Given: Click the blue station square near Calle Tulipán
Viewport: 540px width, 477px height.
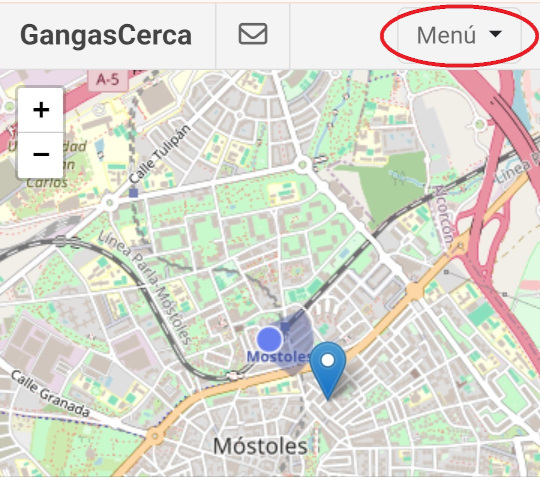Looking at the screenshot, I should click(133, 193).
